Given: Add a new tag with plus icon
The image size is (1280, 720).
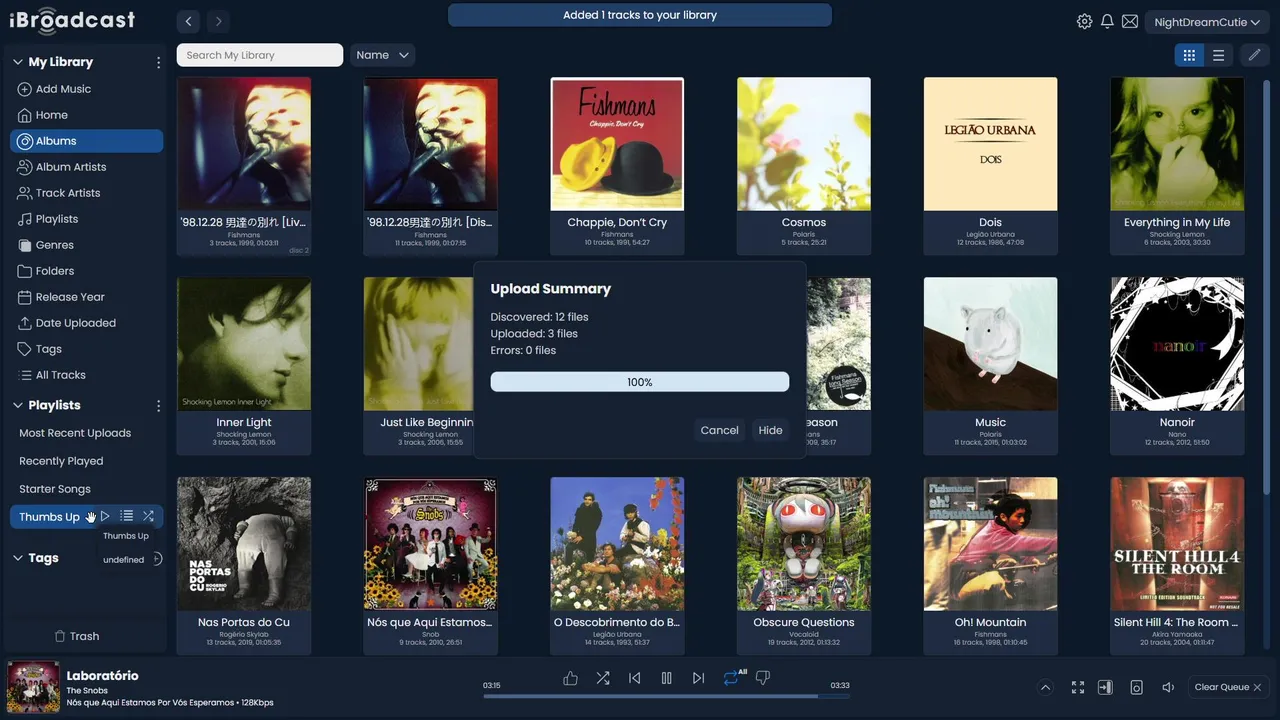Looking at the screenshot, I should (157, 559).
